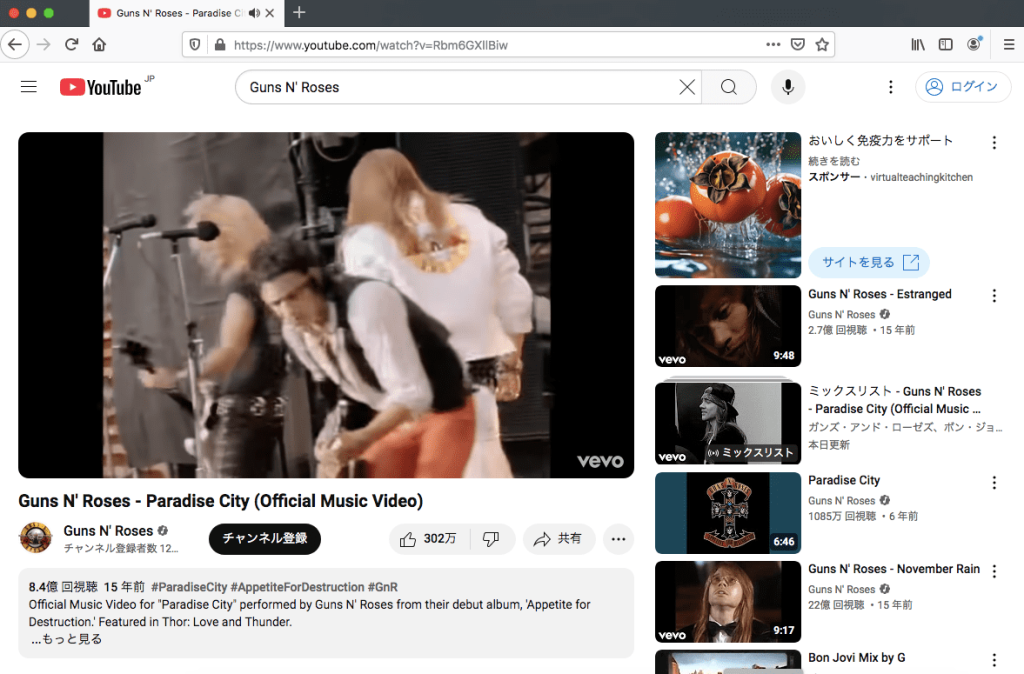Open the November Rain thumbnail
The width and height of the screenshot is (1024, 674).
coord(728,602)
